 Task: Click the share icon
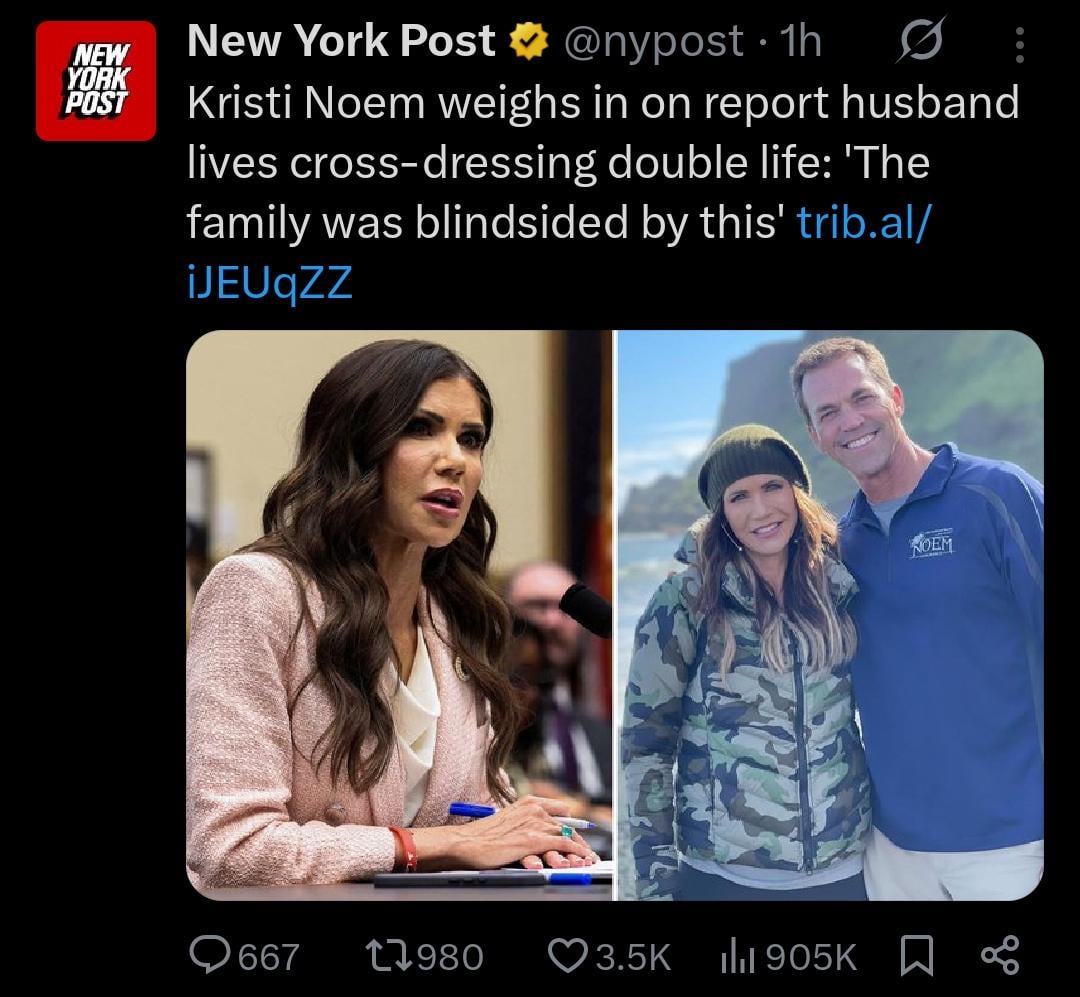click(1000, 955)
